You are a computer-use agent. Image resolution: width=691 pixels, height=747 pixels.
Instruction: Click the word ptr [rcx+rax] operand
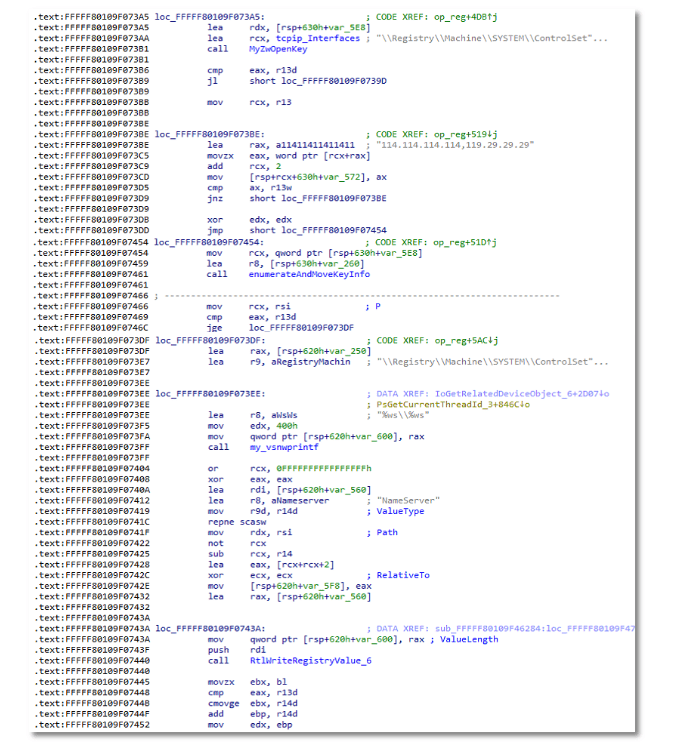[x=323, y=156]
